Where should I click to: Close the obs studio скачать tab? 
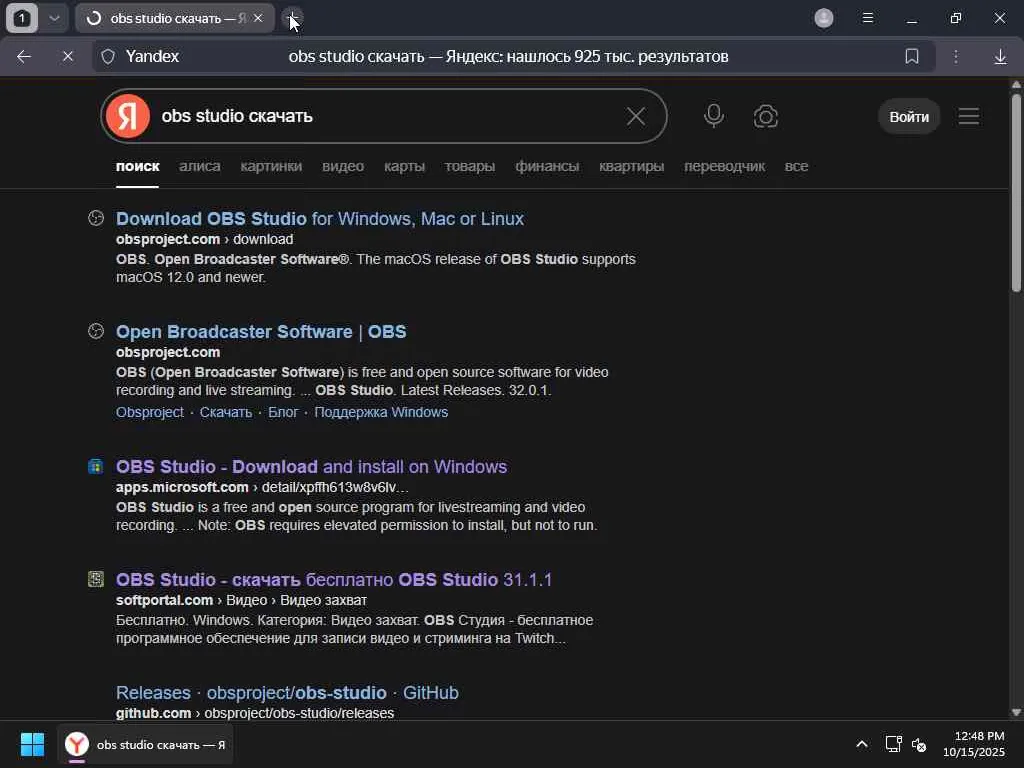pyautogui.click(x=258, y=18)
